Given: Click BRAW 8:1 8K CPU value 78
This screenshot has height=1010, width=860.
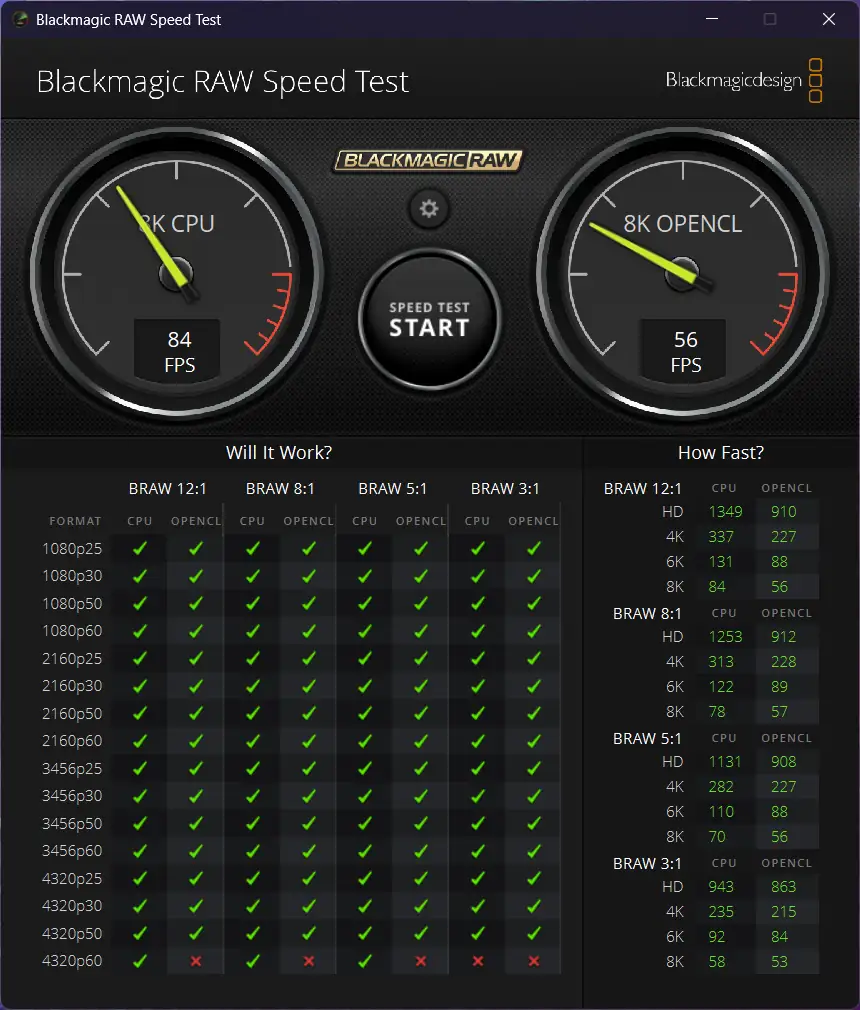Looking at the screenshot, I should pos(716,712).
